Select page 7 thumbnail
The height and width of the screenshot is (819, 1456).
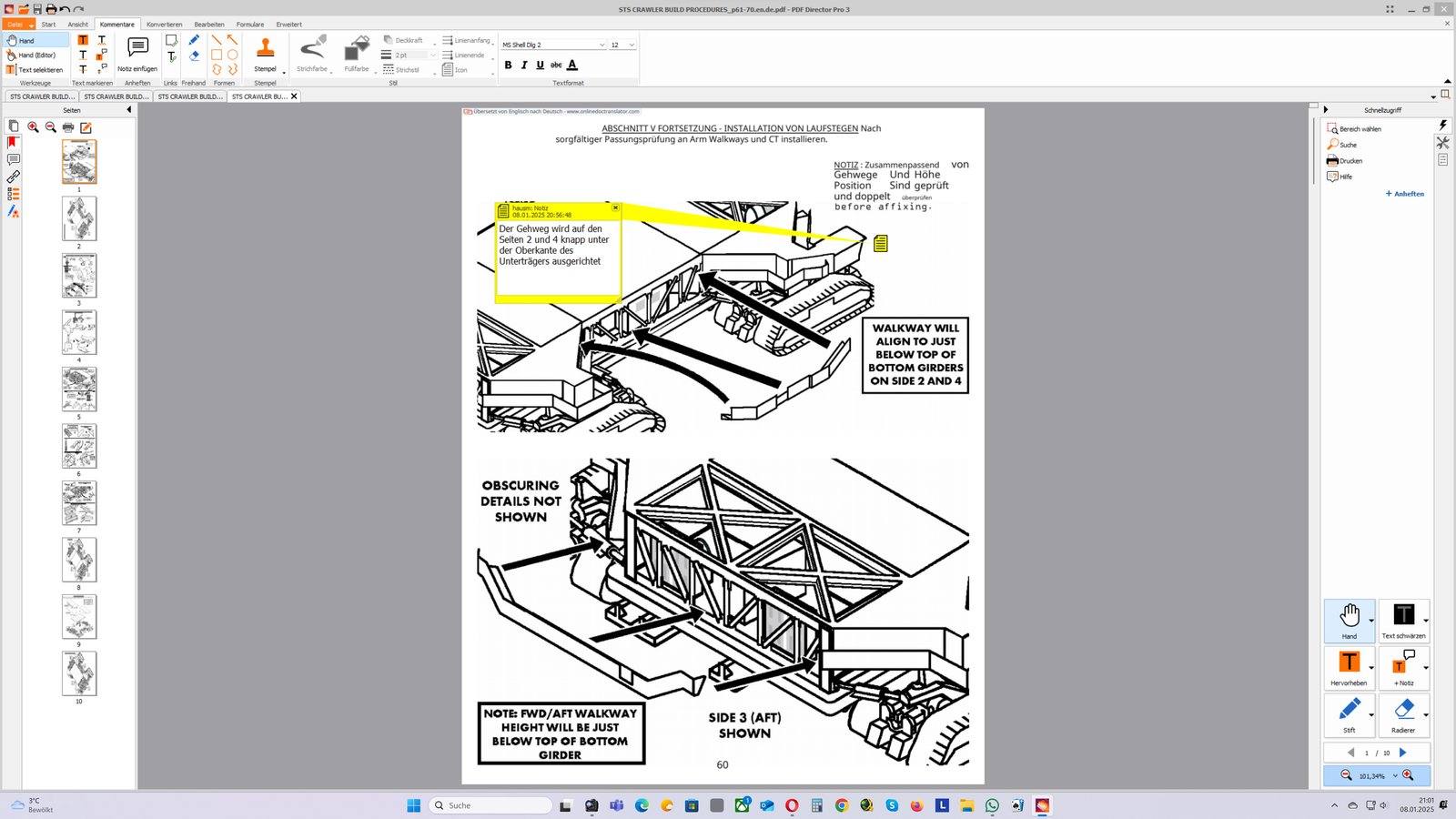tap(79, 503)
